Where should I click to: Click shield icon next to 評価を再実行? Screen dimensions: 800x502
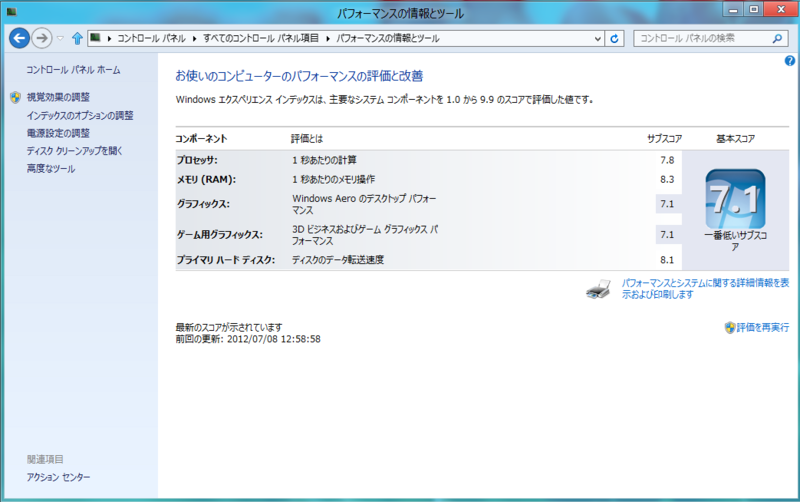tap(730, 328)
